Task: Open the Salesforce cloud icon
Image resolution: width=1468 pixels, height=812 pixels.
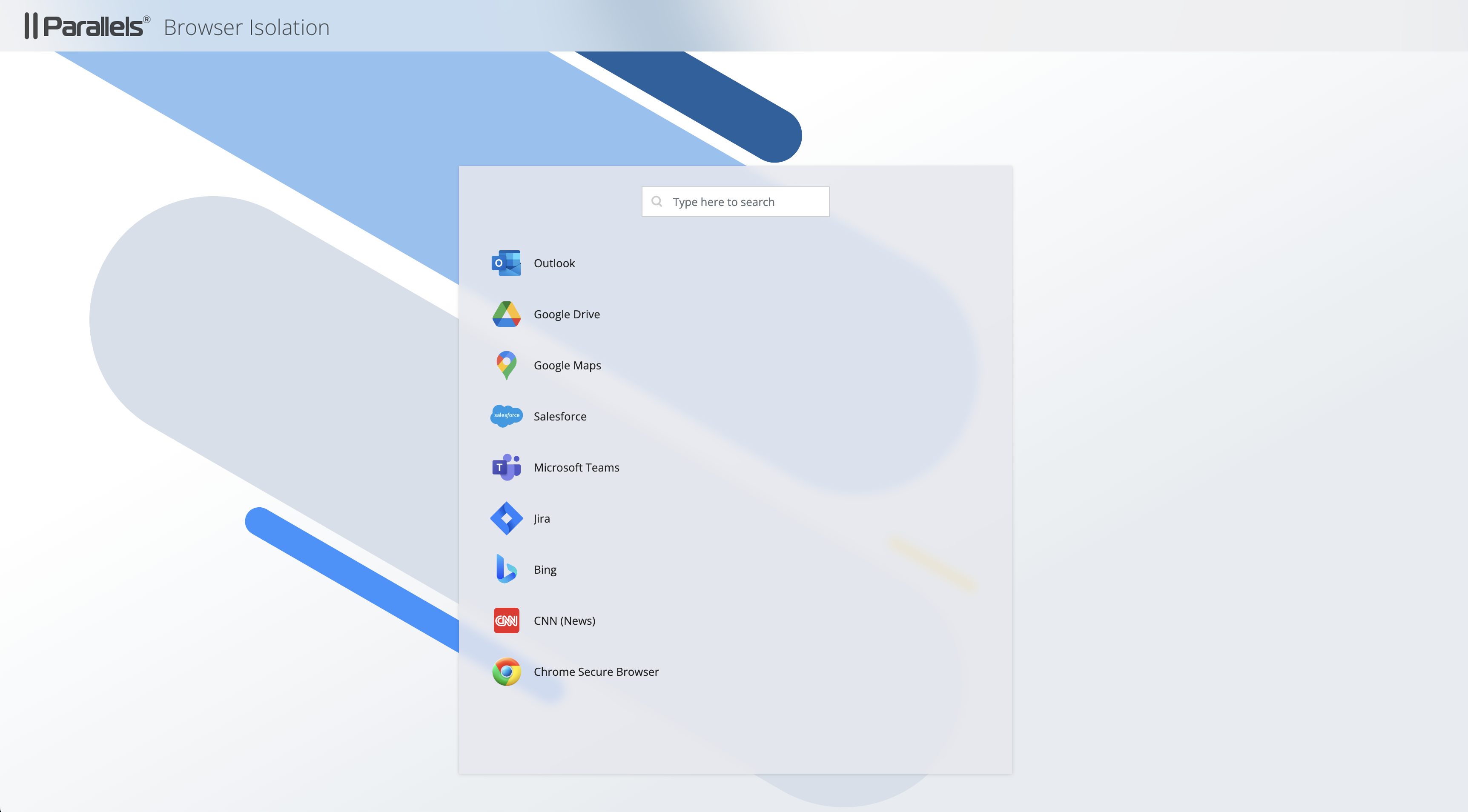Action: (506, 416)
